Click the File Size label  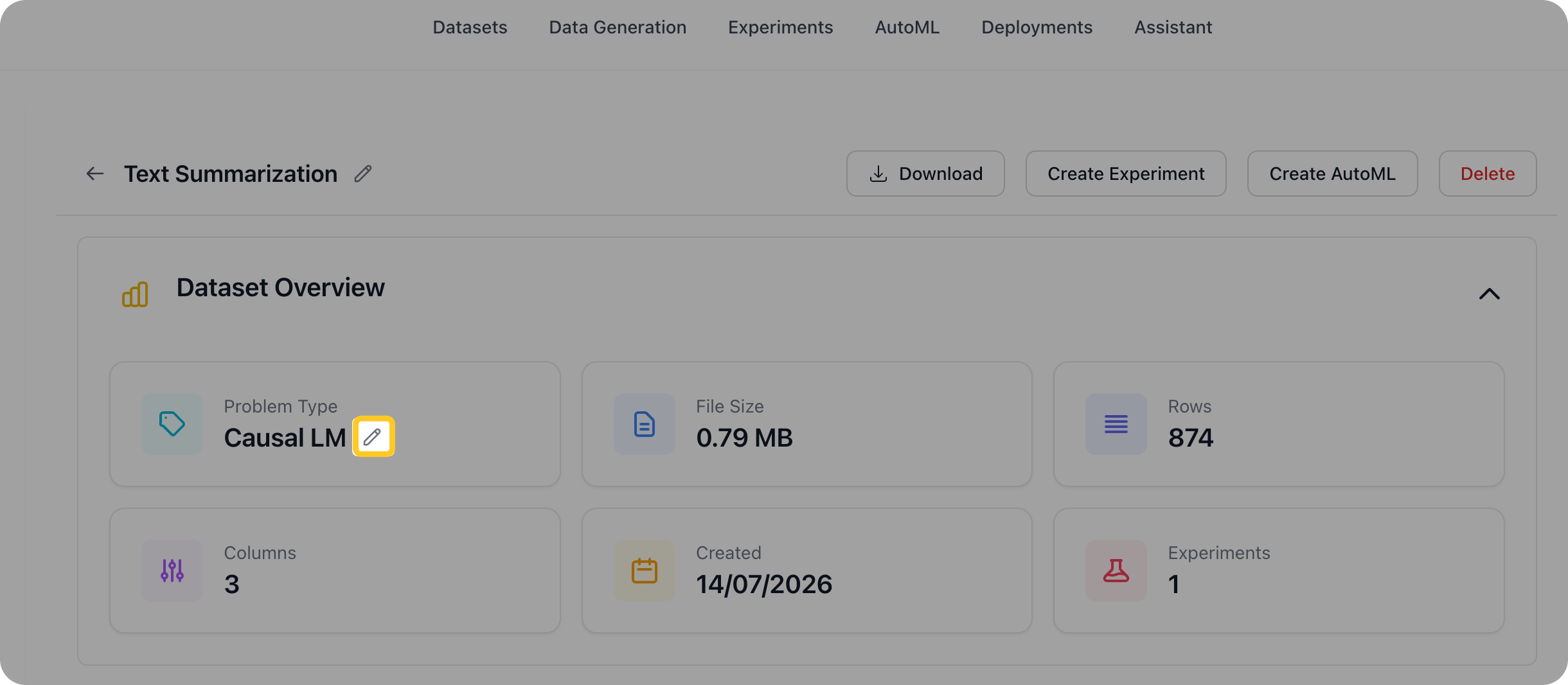(729, 406)
